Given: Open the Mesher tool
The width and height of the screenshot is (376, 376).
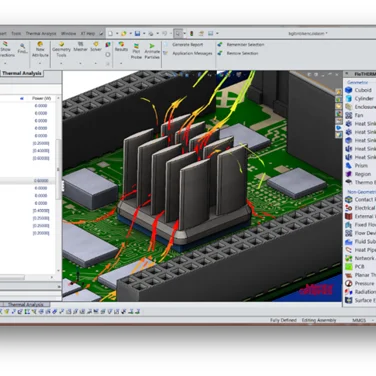Looking at the screenshot, I should (x=80, y=47).
